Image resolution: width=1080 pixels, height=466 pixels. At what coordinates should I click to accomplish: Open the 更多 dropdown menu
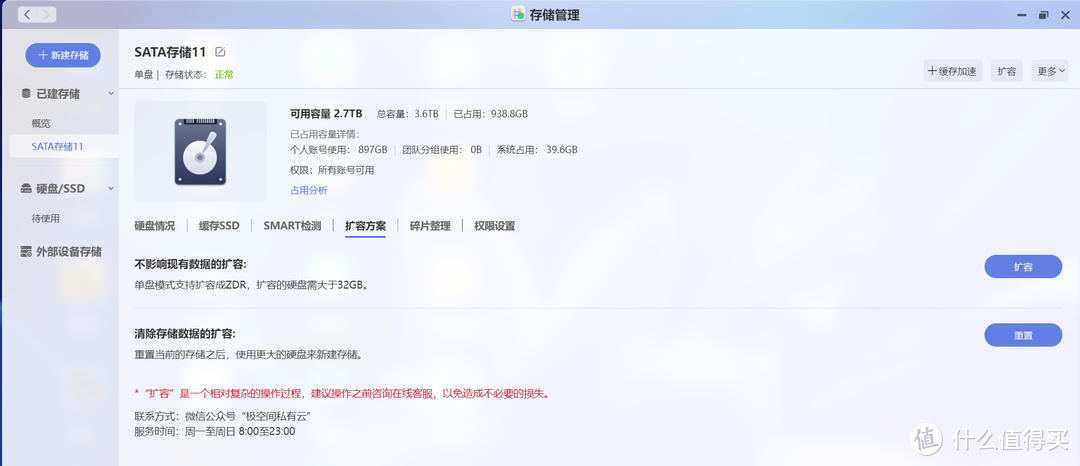(x=1050, y=71)
